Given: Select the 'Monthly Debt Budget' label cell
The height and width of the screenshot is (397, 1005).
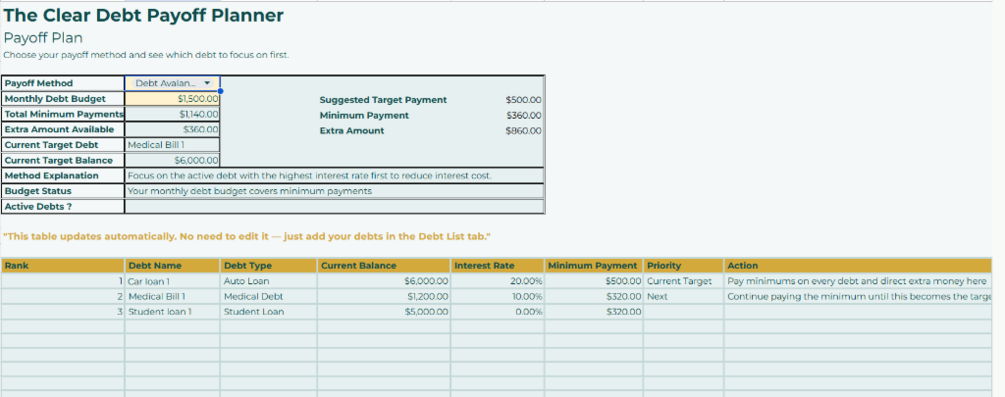Looking at the screenshot, I should point(63,99).
